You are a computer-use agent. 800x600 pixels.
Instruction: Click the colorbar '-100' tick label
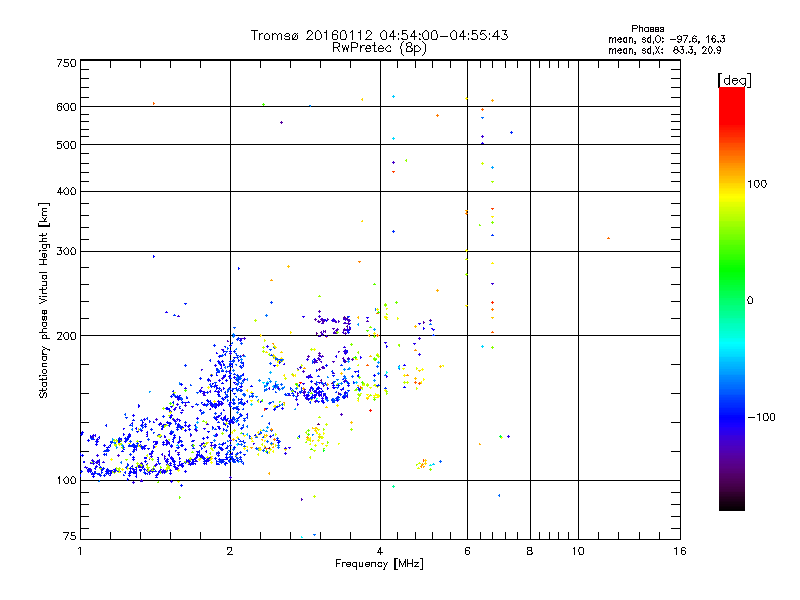pyautogui.click(x=761, y=417)
